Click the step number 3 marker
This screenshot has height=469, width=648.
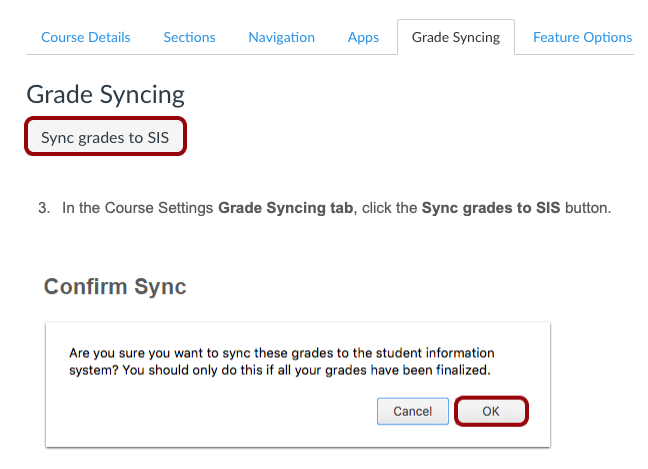click(43, 208)
